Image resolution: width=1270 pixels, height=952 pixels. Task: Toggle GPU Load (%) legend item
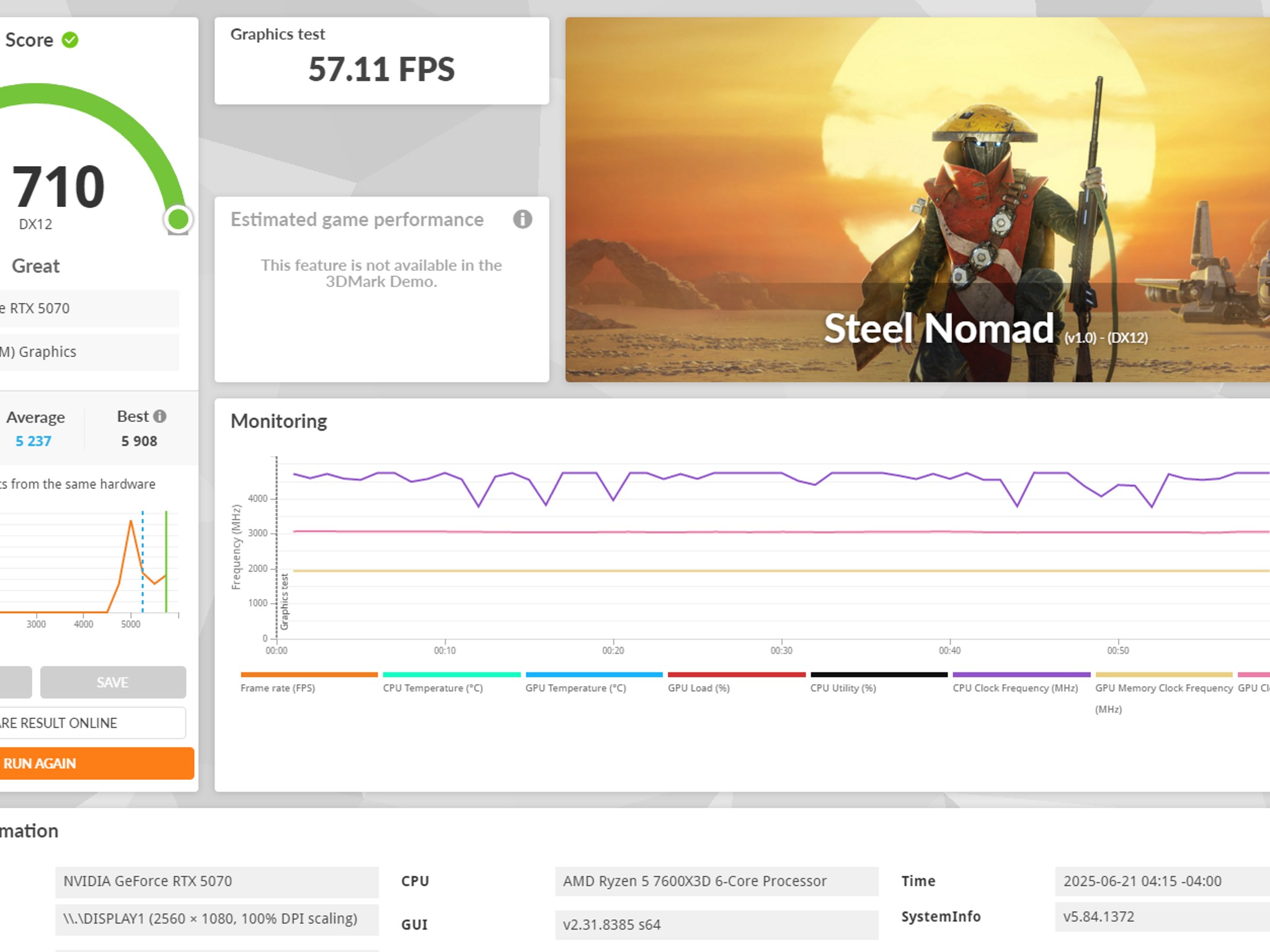699,687
